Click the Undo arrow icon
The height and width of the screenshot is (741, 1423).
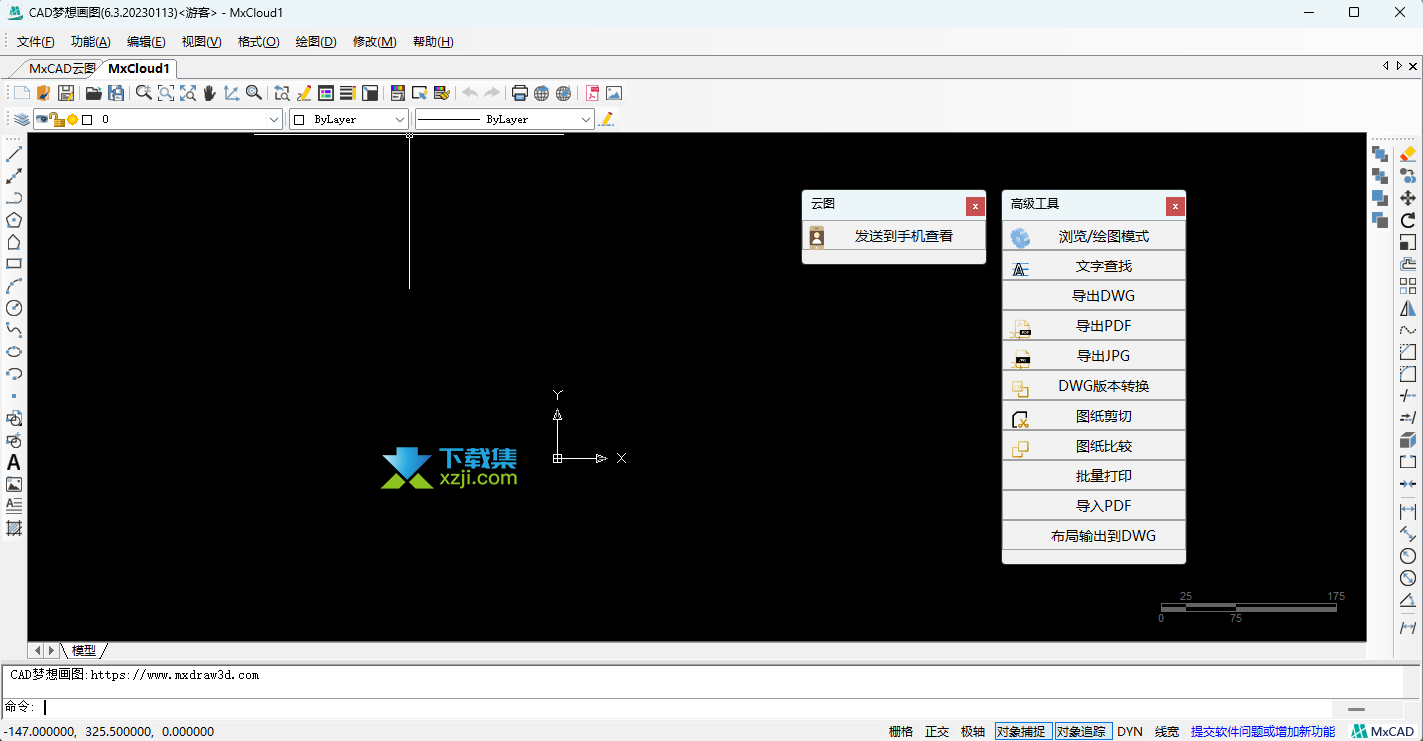[x=470, y=93]
